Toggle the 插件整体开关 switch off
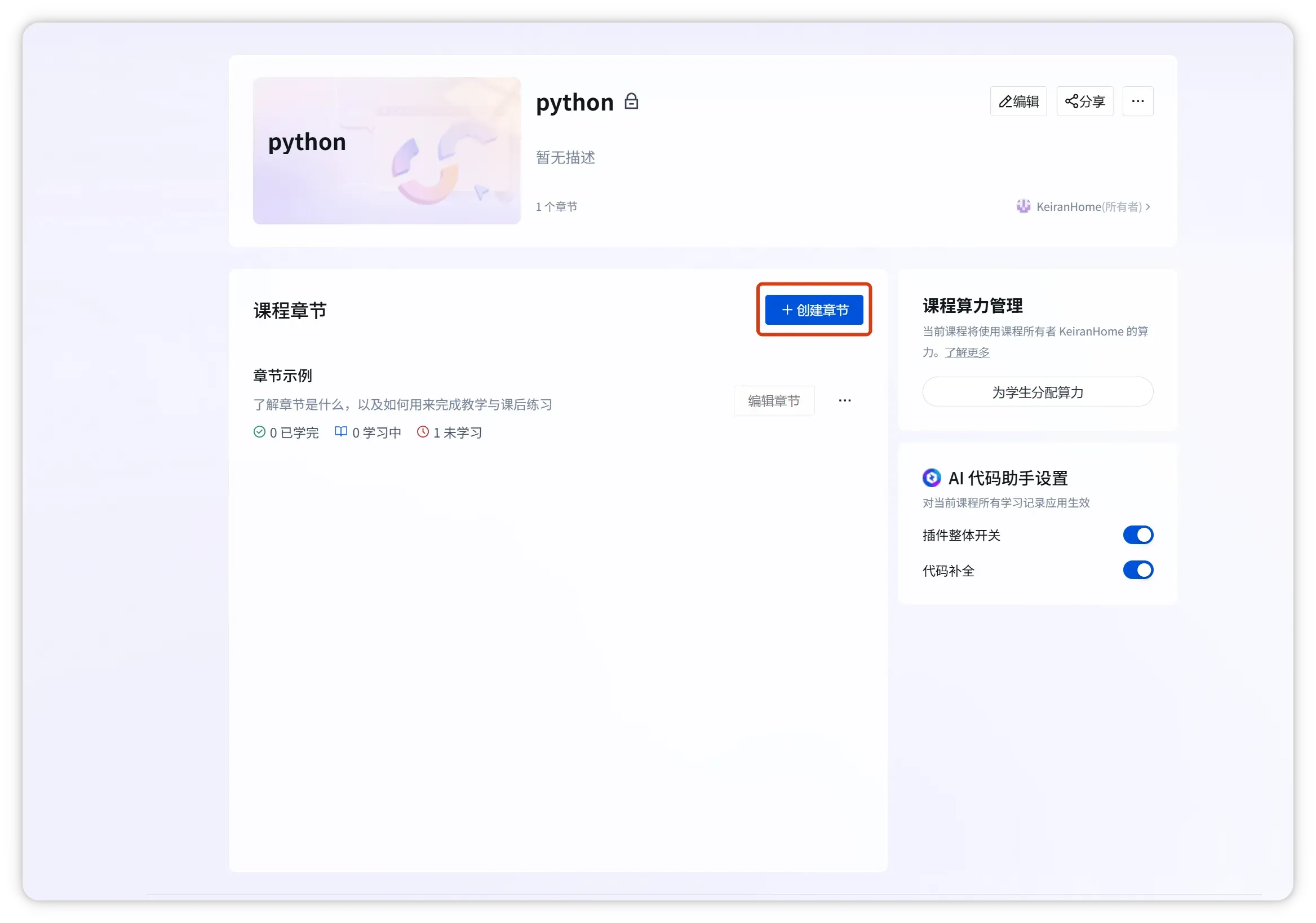Image resolution: width=1316 pixels, height=923 pixels. coord(1138,535)
